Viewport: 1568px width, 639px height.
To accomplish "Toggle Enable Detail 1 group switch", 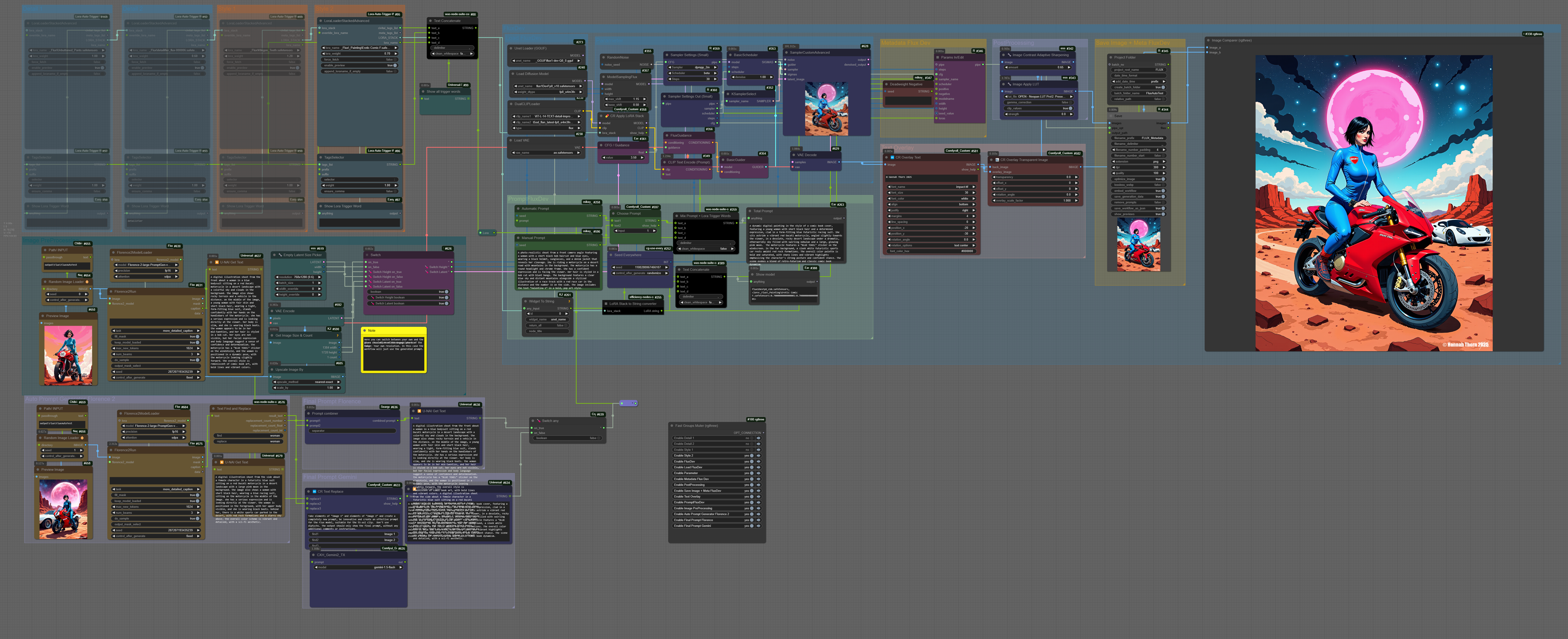I will point(752,438).
